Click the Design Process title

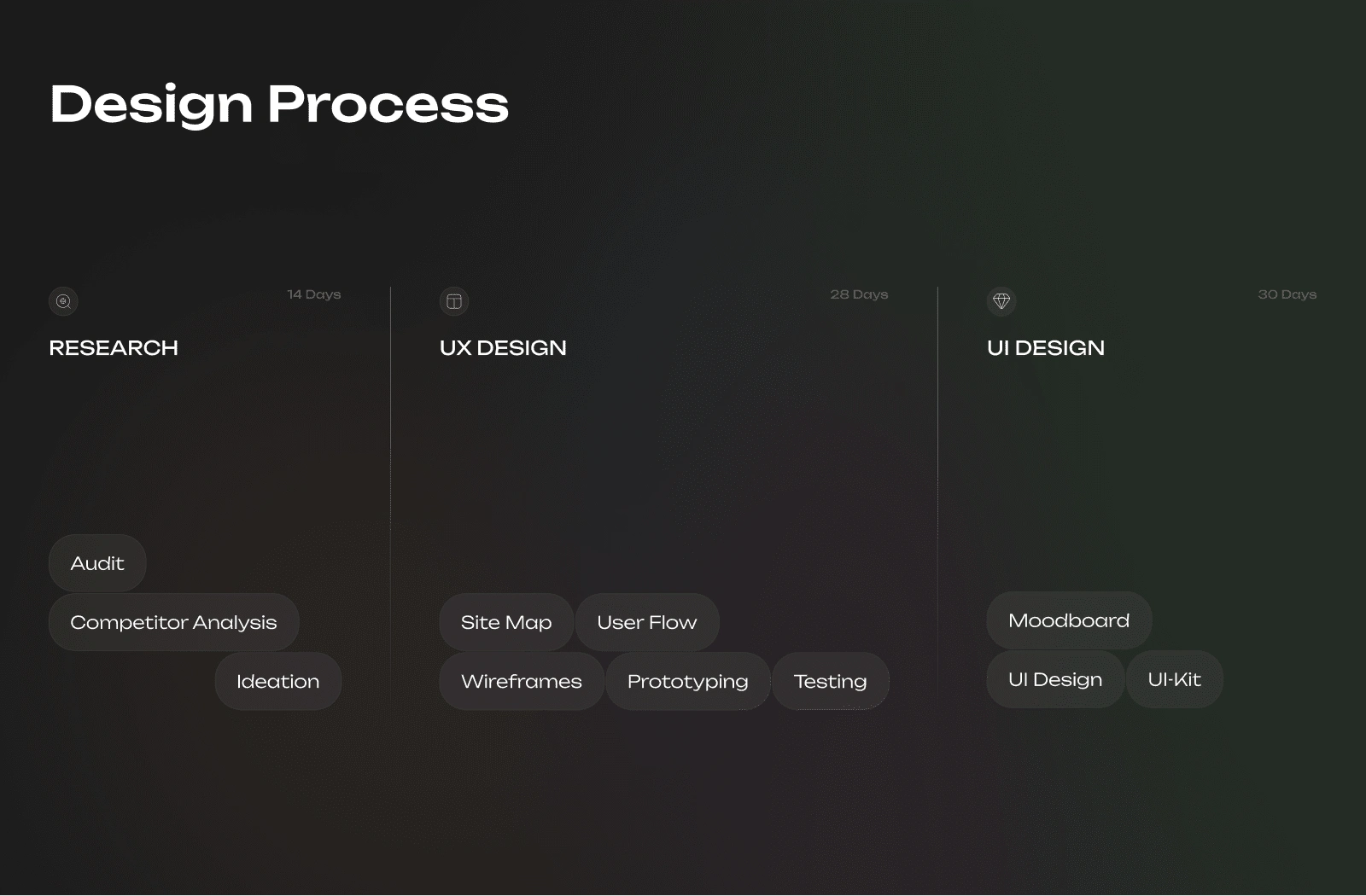pyautogui.click(x=279, y=105)
